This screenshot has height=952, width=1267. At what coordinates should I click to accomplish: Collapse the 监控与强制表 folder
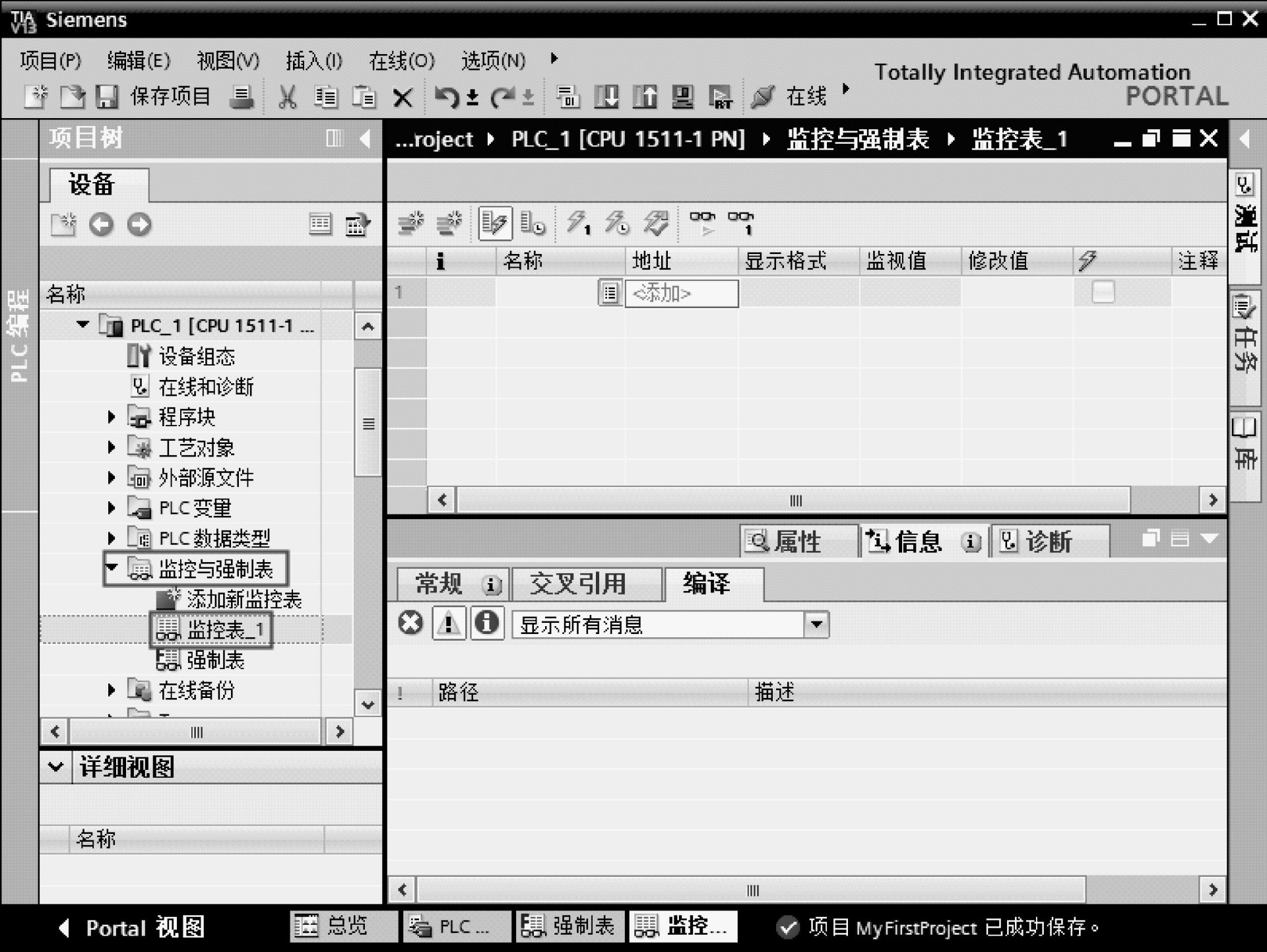click(112, 567)
